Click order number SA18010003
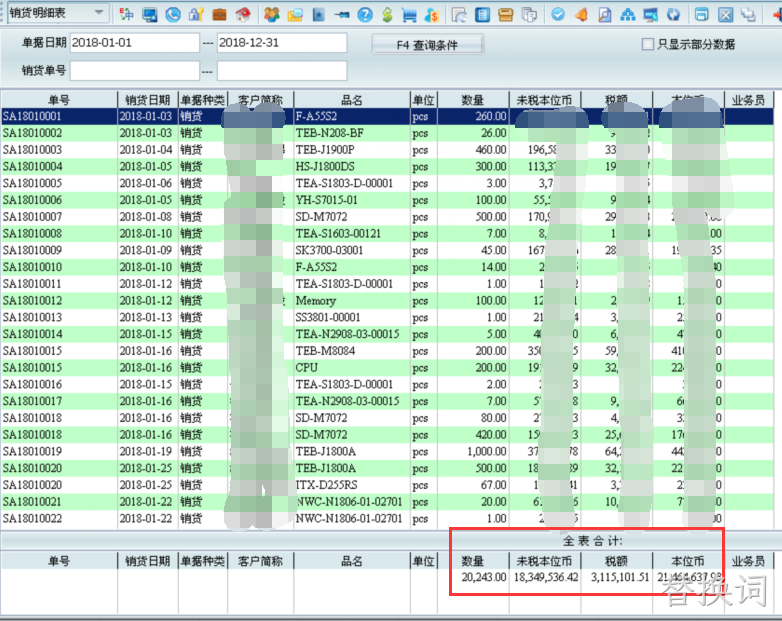This screenshot has width=782, height=621. pyautogui.click(x=32, y=150)
